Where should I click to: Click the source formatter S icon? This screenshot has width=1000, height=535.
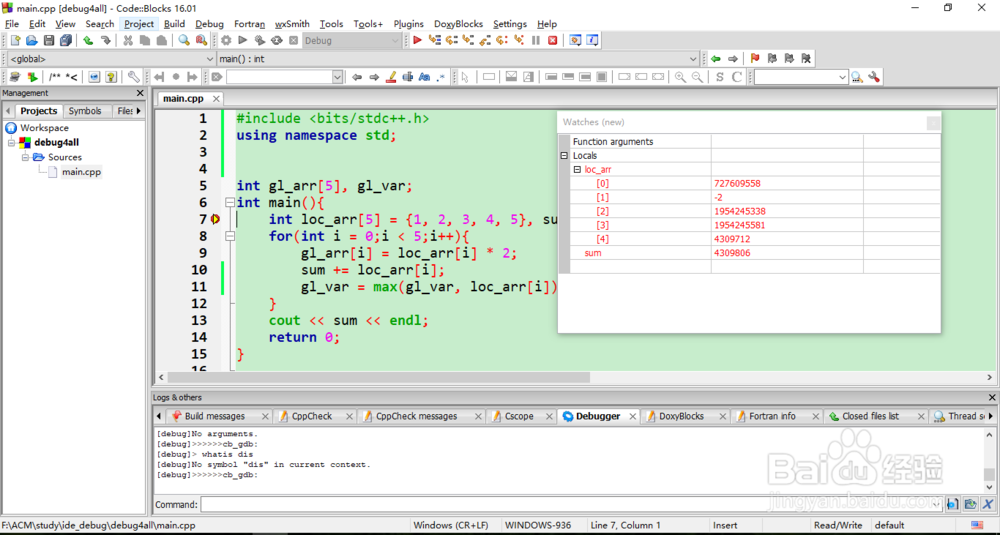pyautogui.click(x=720, y=77)
